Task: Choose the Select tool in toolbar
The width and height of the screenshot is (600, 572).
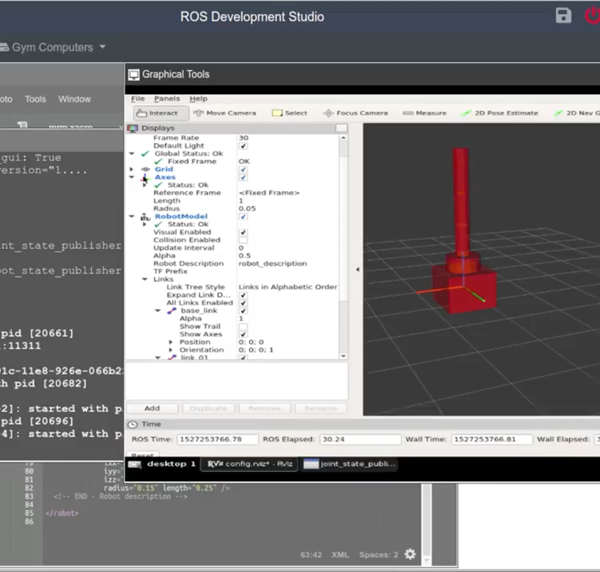Action: tap(291, 113)
